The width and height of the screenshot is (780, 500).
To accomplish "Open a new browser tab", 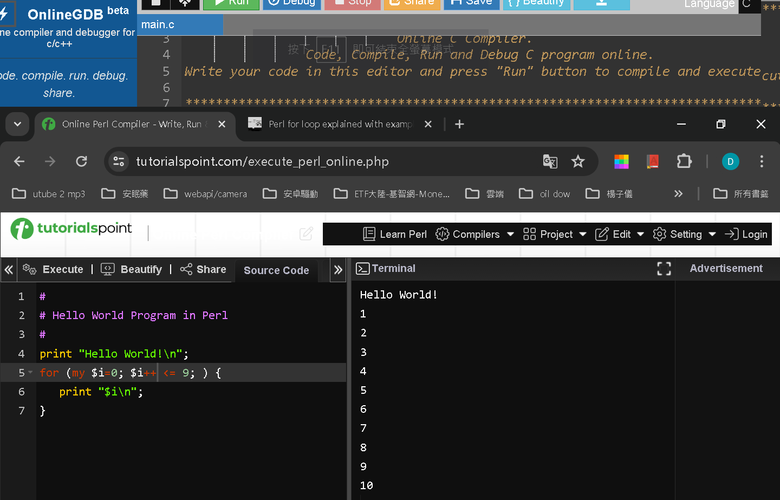I will 459,124.
